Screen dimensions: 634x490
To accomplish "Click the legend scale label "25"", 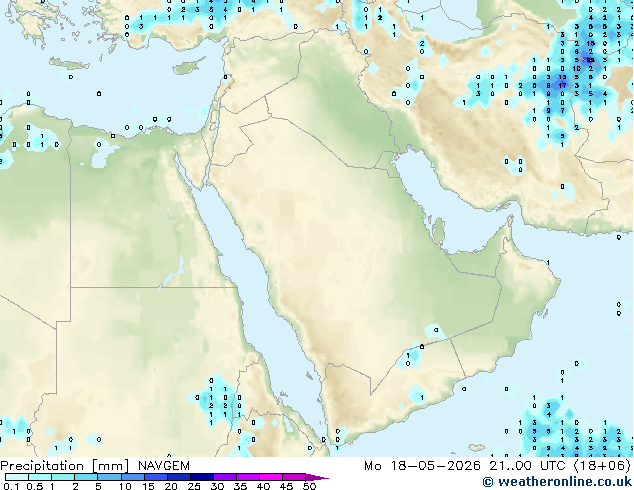I will click(x=194, y=486).
